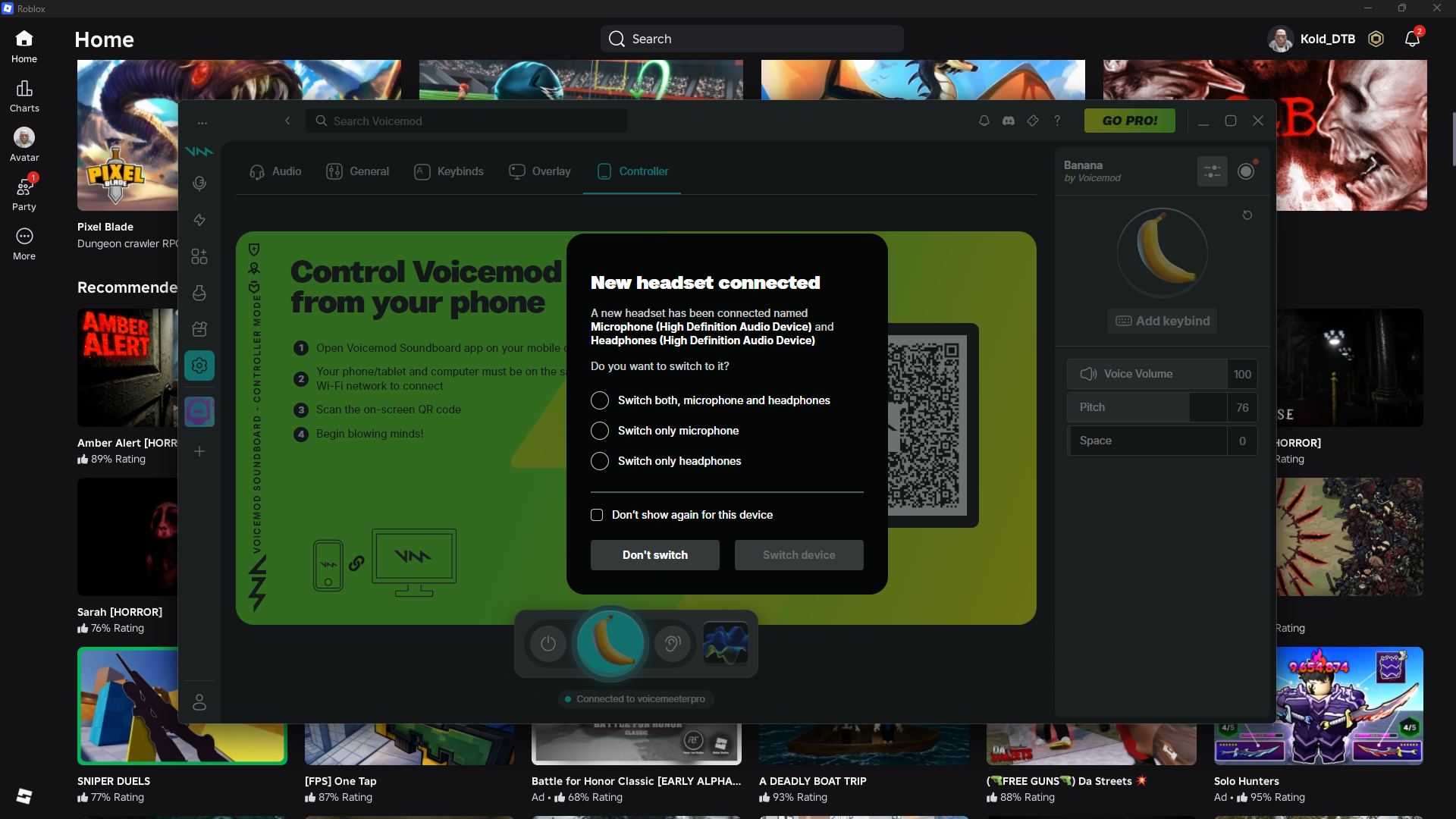
Task: Open the Robux icon in Roblox header
Action: tap(1376, 39)
